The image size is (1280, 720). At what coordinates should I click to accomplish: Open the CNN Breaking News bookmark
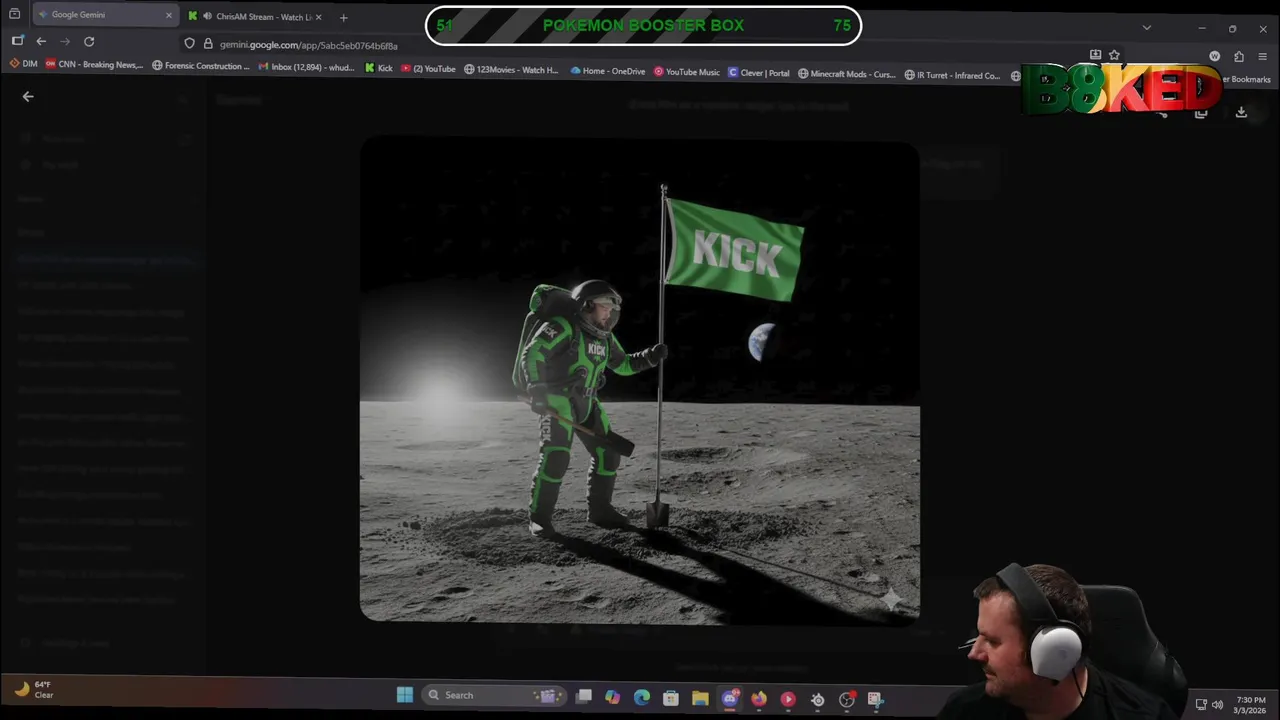tap(94, 64)
